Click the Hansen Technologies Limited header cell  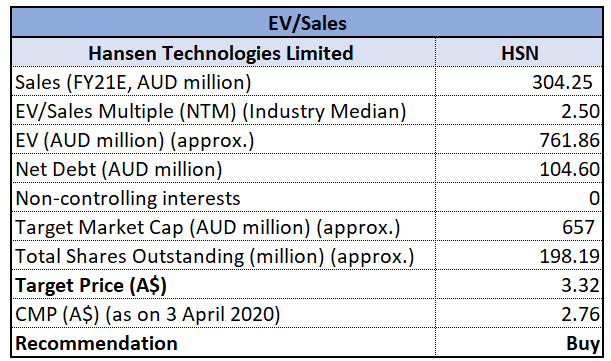tap(223, 52)
